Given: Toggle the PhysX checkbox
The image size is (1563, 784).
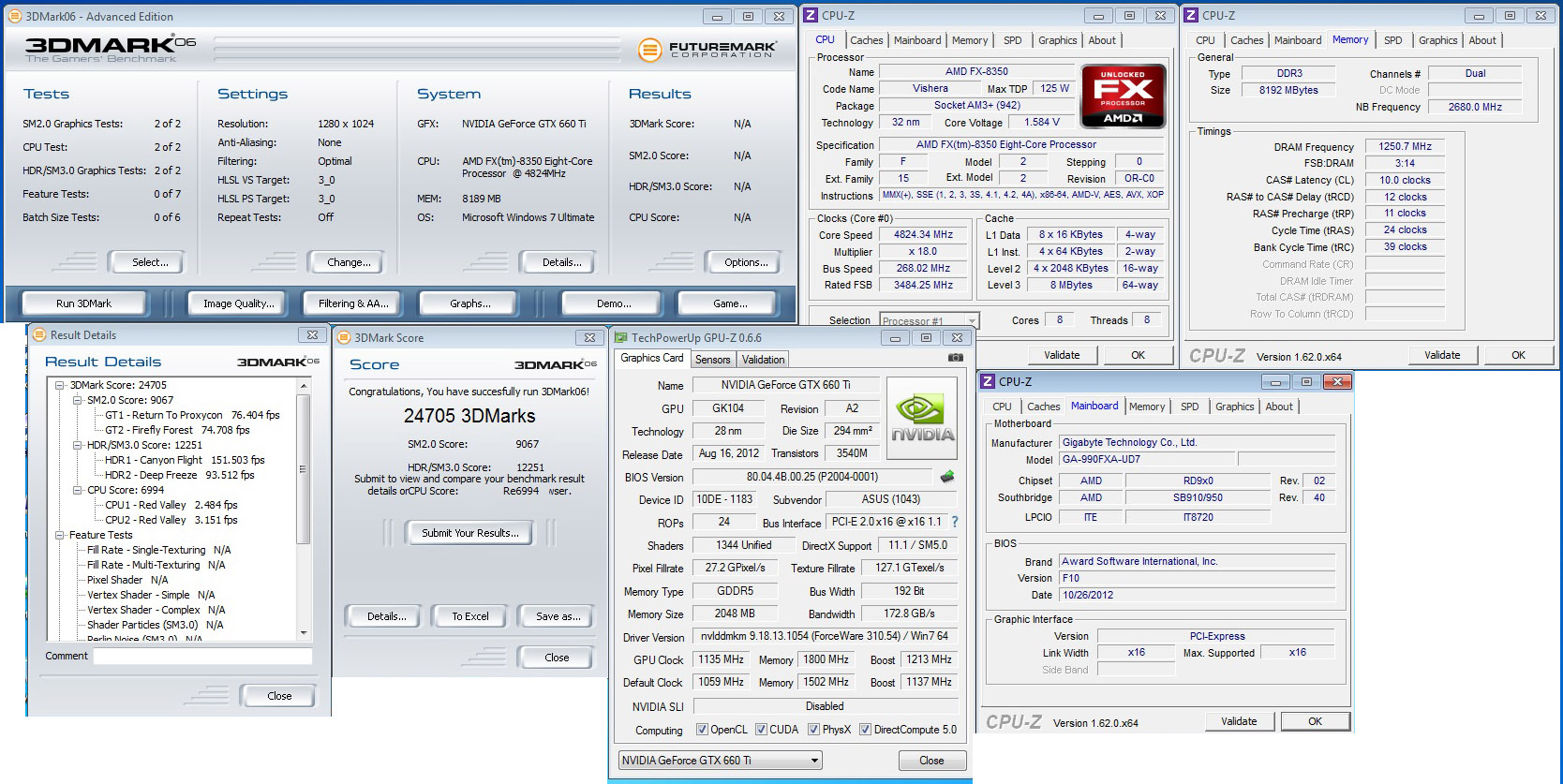Looking at the screenshot, I should 813,730.
